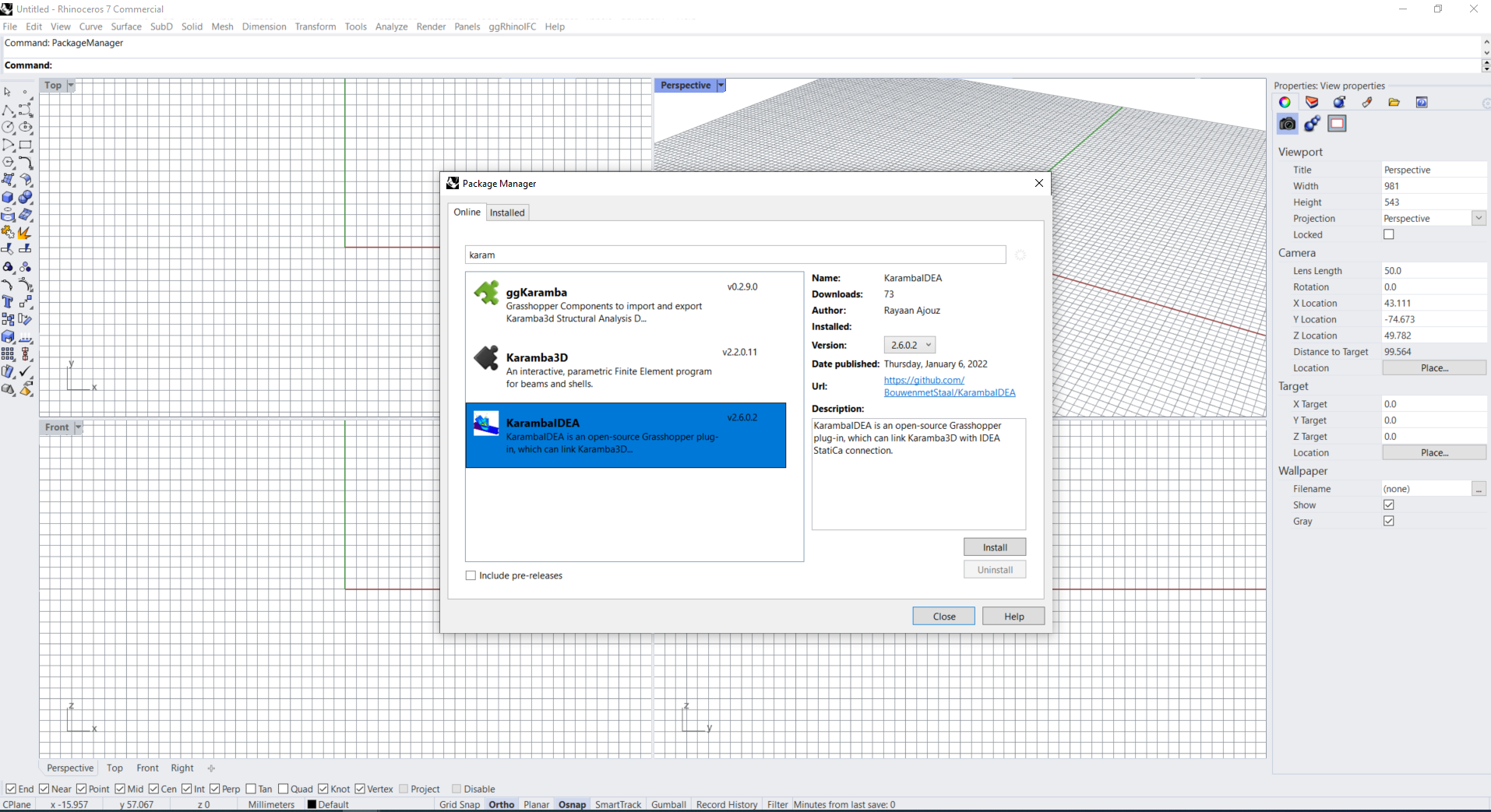
Task: Select the ggKaramba package in list
Action: coord(626,304)
